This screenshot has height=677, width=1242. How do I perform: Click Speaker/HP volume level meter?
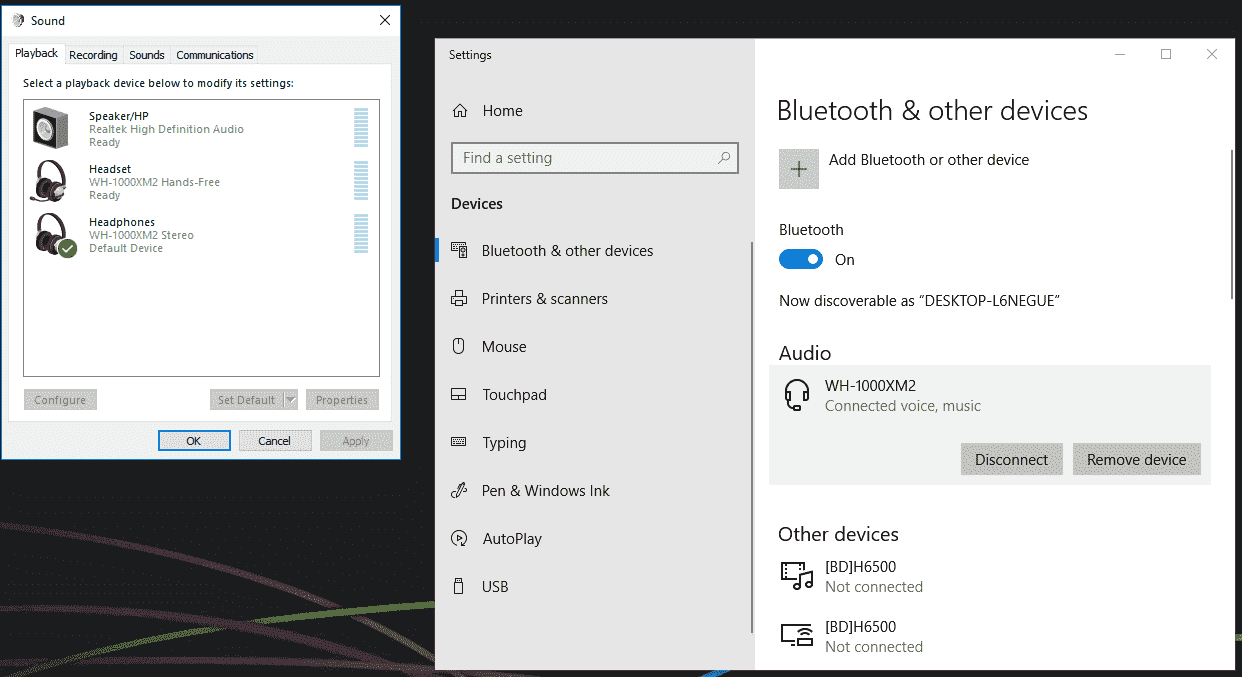(x=361, y=128)
